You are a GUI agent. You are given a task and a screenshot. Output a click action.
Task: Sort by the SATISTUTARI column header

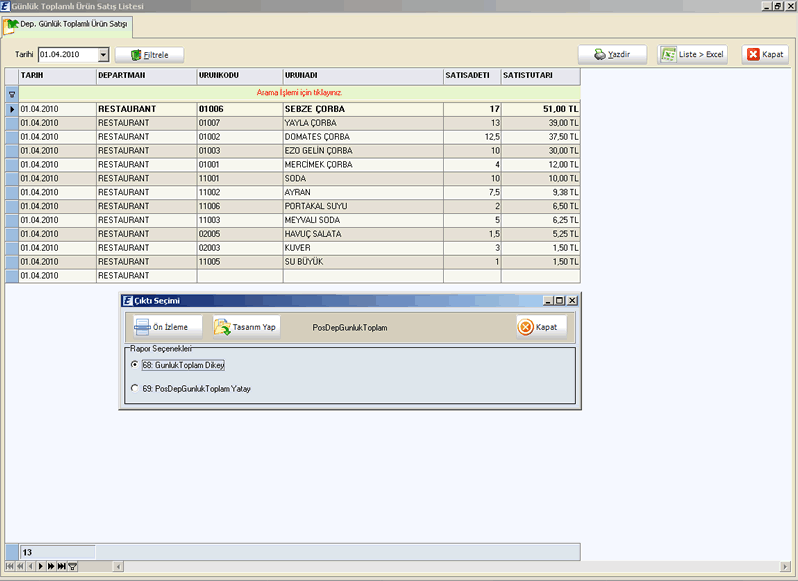(x=540, y=75)
